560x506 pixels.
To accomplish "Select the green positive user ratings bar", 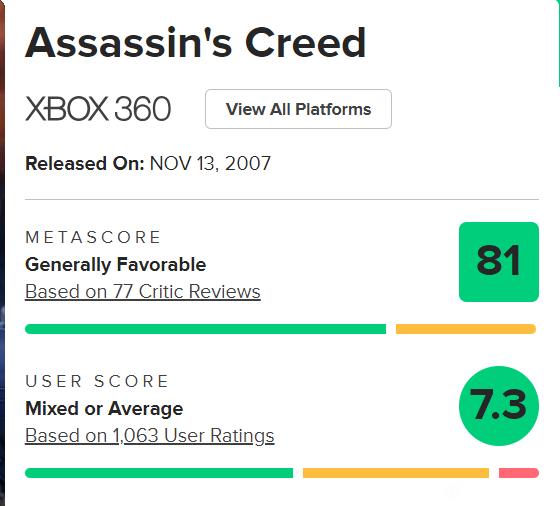I will pos(159,473).
